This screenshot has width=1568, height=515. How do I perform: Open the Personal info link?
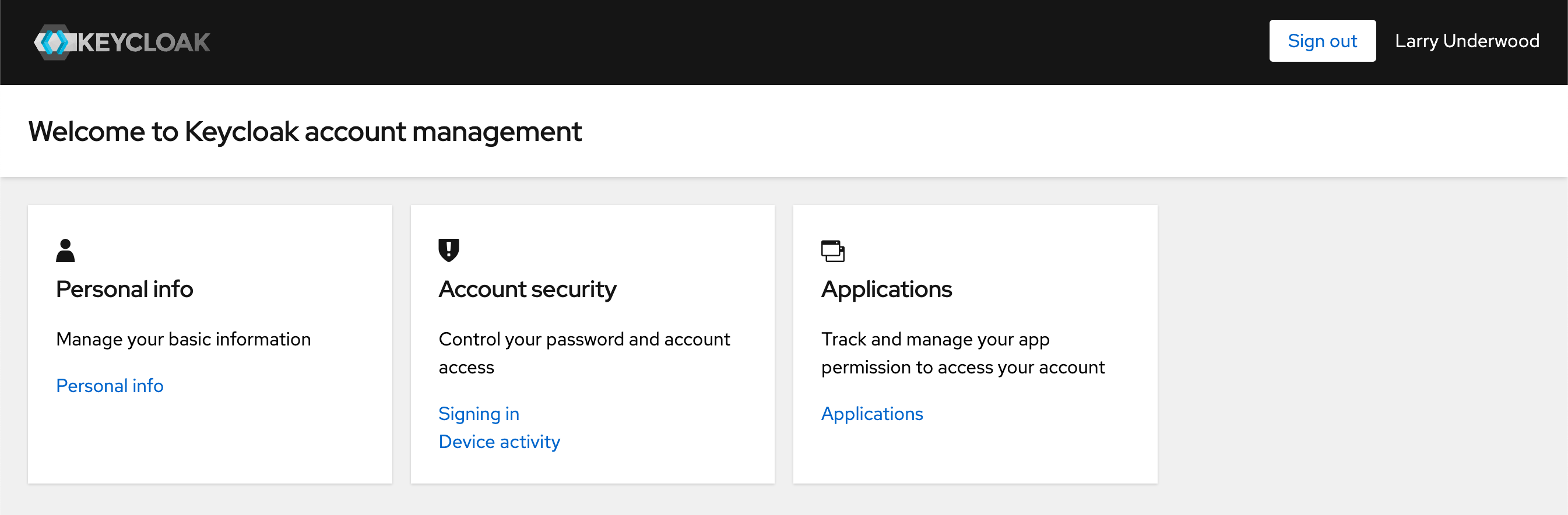point(110,386)
